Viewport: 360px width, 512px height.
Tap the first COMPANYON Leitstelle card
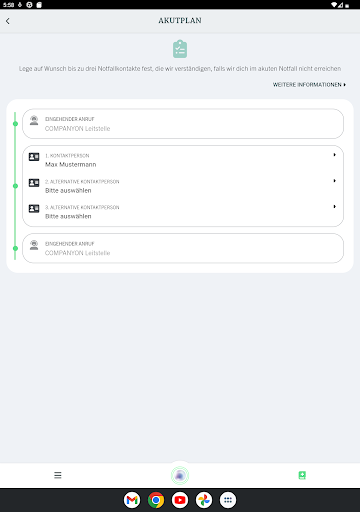183,124
